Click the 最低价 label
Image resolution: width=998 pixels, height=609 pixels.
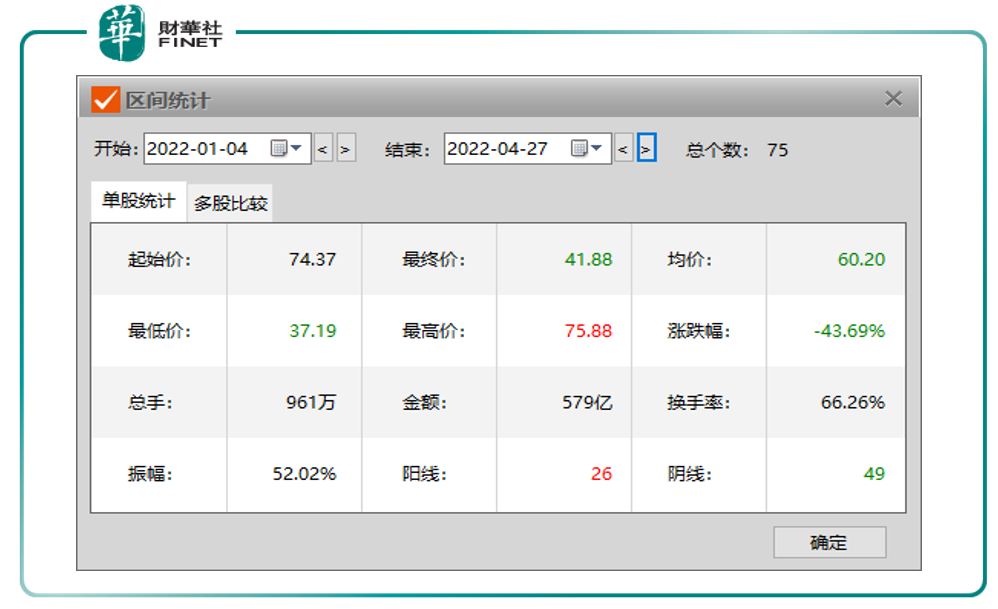pos(159,331)
